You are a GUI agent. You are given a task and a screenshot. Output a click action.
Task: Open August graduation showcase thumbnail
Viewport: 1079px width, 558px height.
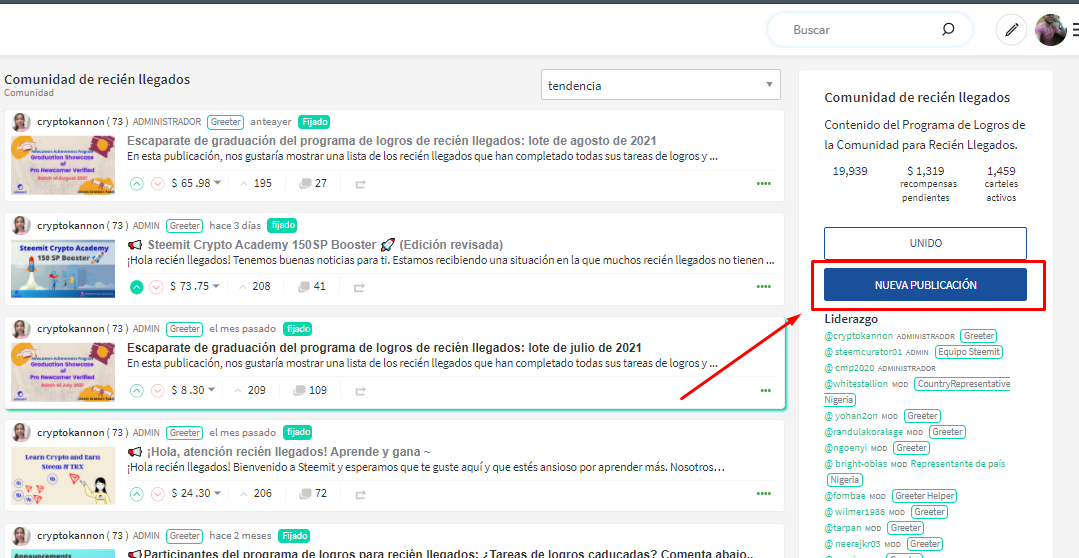coord(63,164)
